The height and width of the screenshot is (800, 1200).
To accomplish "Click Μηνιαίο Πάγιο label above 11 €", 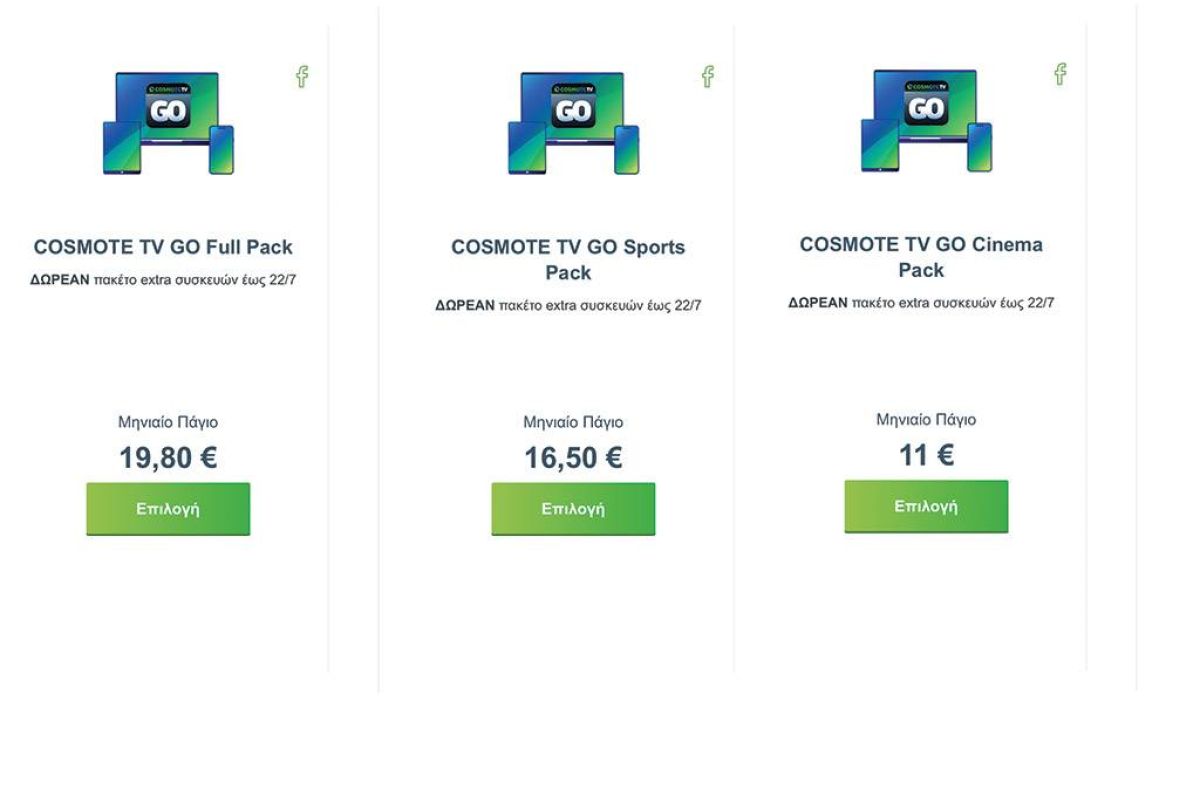I will tap(926, 420).
